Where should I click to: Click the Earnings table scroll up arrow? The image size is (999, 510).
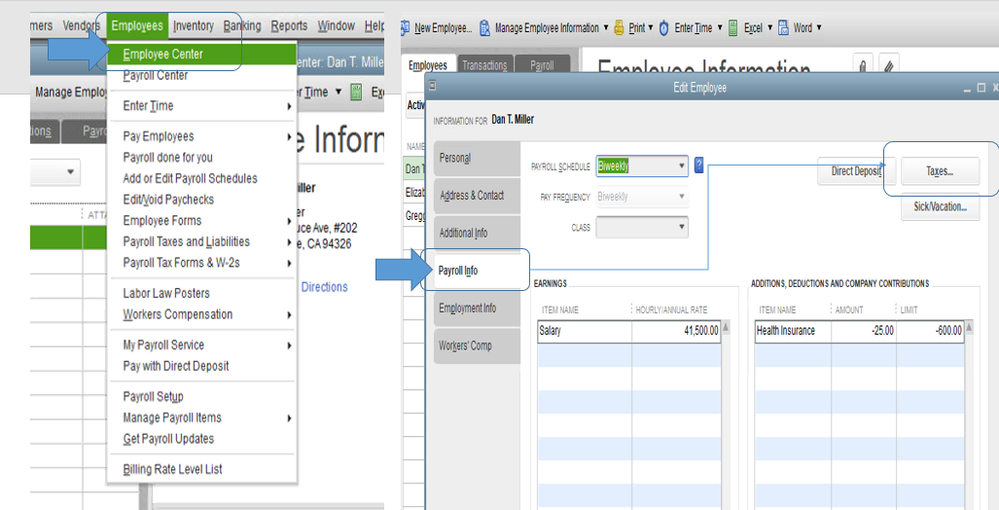(726, 327)
